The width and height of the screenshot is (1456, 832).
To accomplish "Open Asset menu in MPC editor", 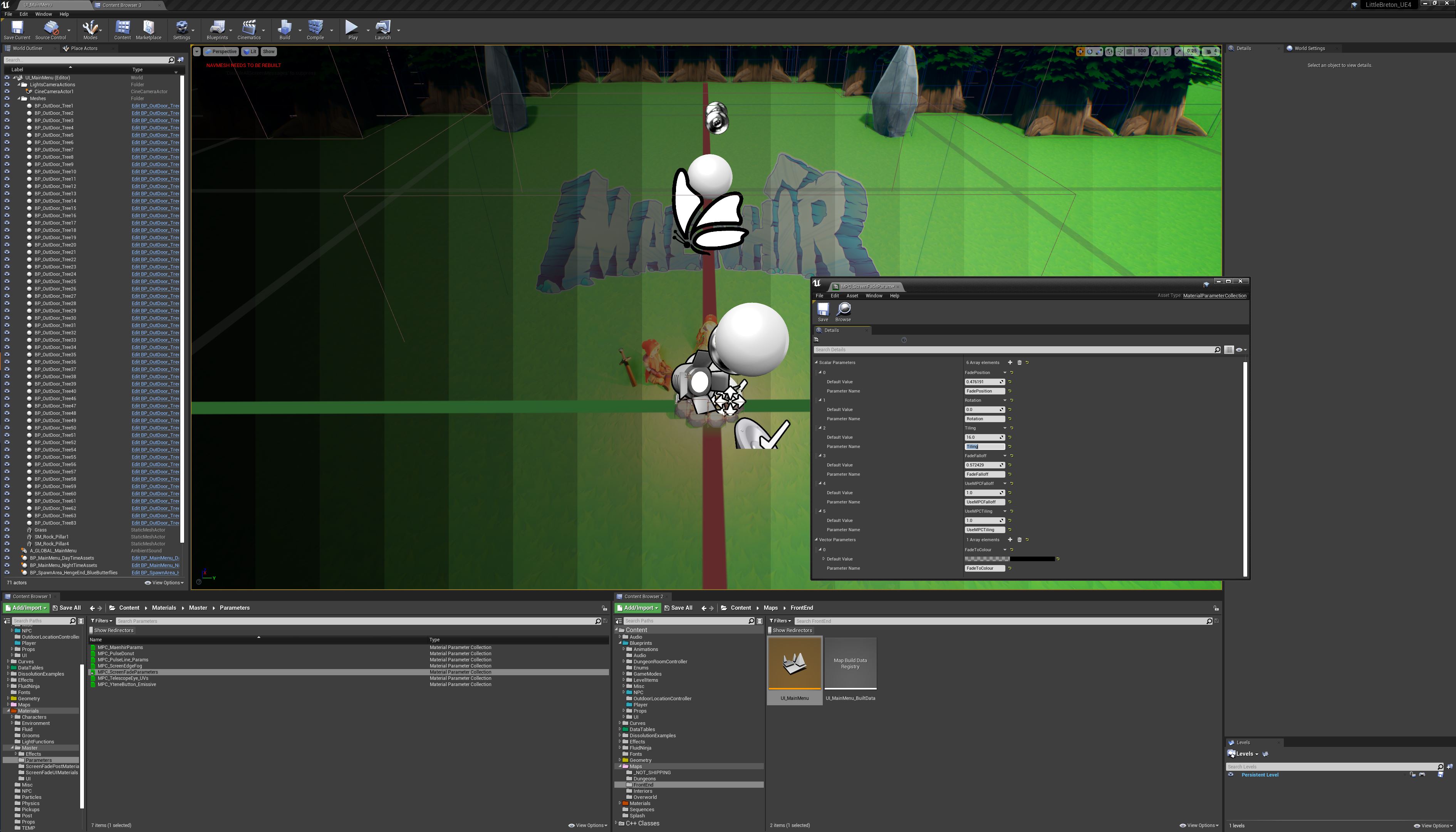I will point(852,296).
